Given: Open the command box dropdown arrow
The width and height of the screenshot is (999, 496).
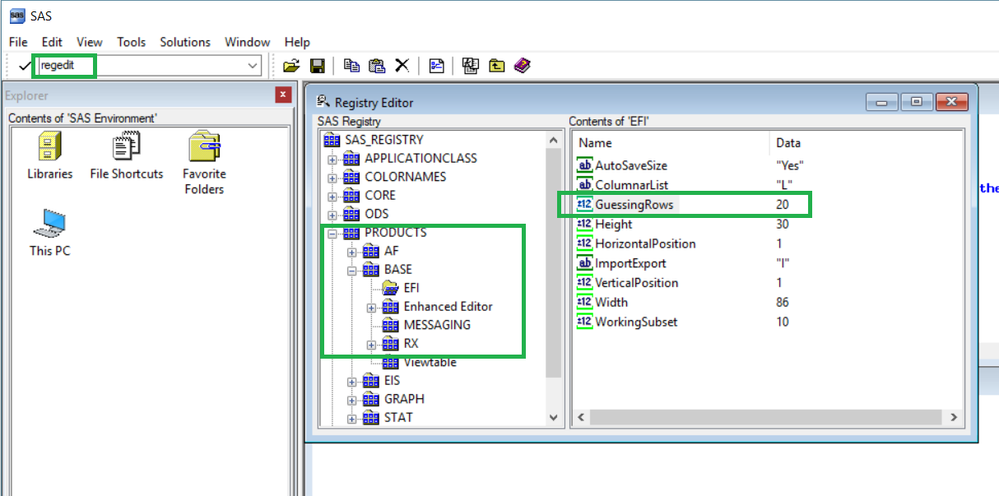Looking at the screenshot, I should click(253, 66).
